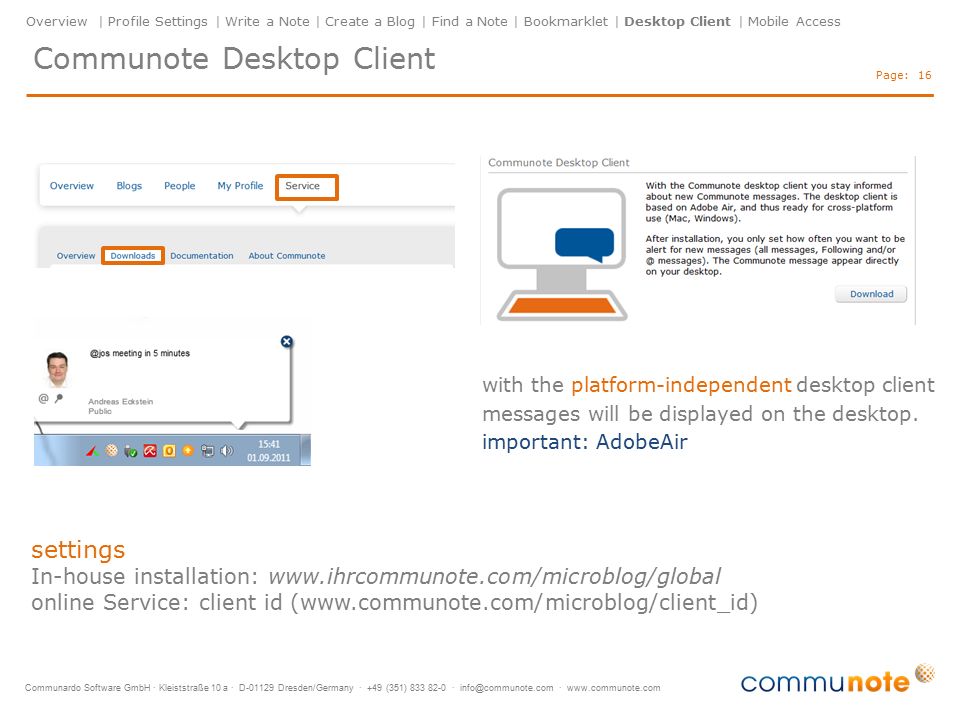Click the 'Communote Desktop Client' panel heading
This screenshot has width=960, height=720.
pyautogui.click(x=558, y=163)
